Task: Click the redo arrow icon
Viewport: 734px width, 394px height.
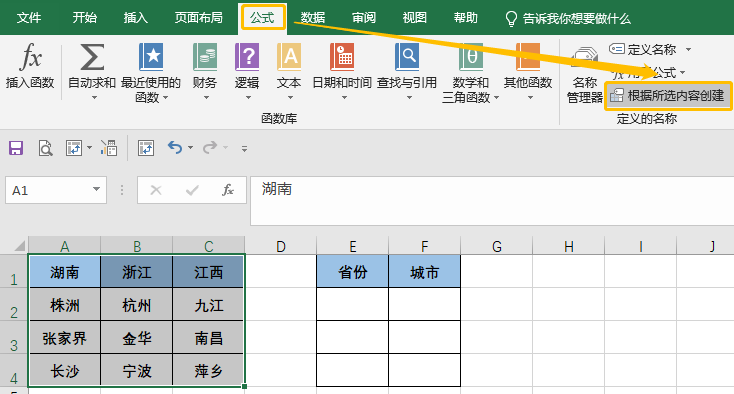Action: point(210,148)
